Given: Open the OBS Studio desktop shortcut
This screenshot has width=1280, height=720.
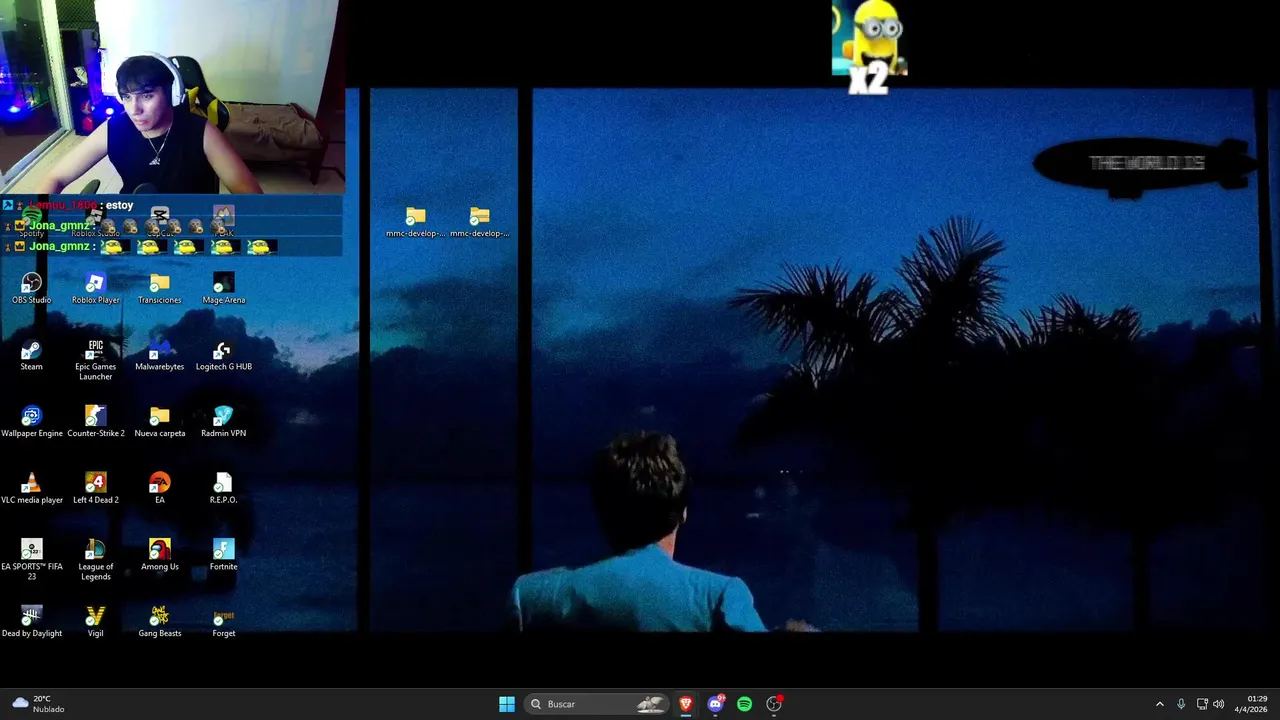Looking at the screenshot, I should [31, 288].
